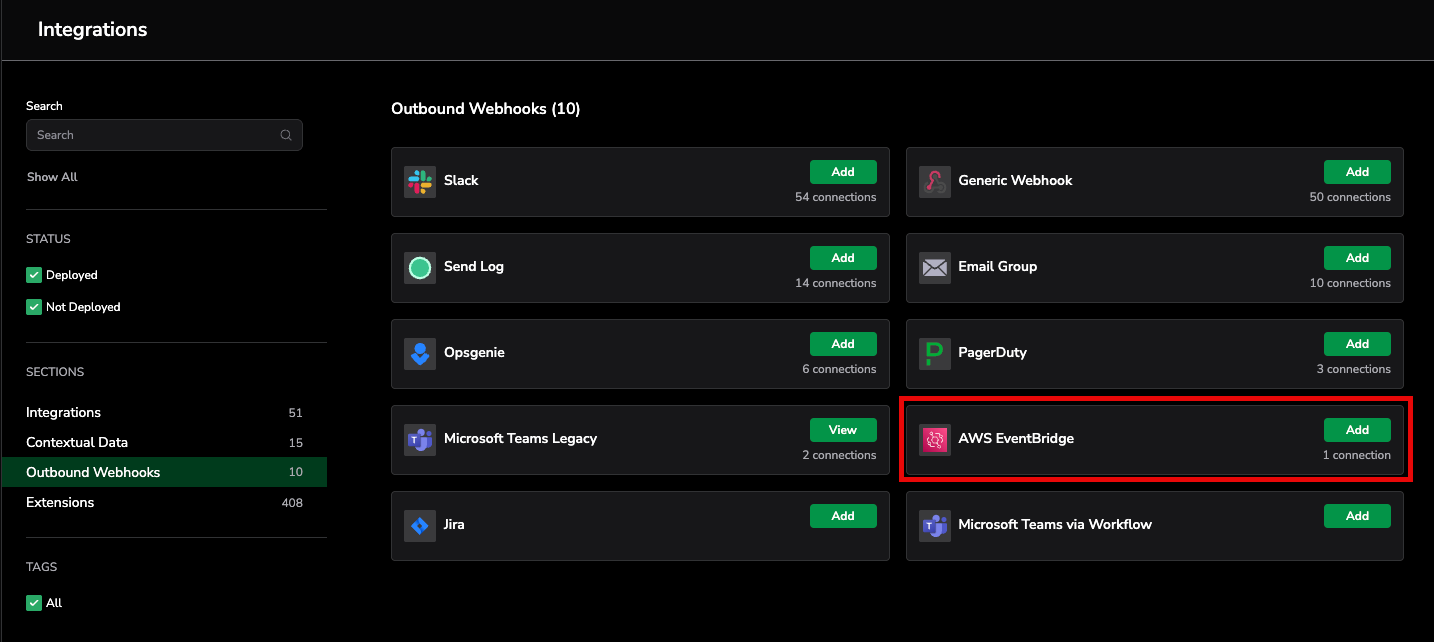View Microsoft Teams Legacy connections
1434x642 pixels.
pyautogui.click(x=843, y=430)
